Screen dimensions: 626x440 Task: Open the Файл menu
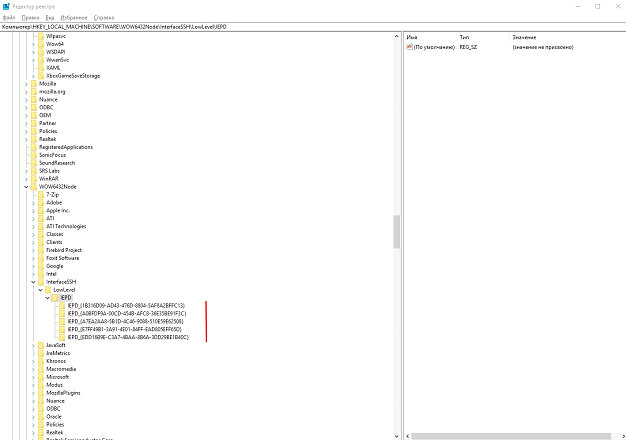coord(9,17)
